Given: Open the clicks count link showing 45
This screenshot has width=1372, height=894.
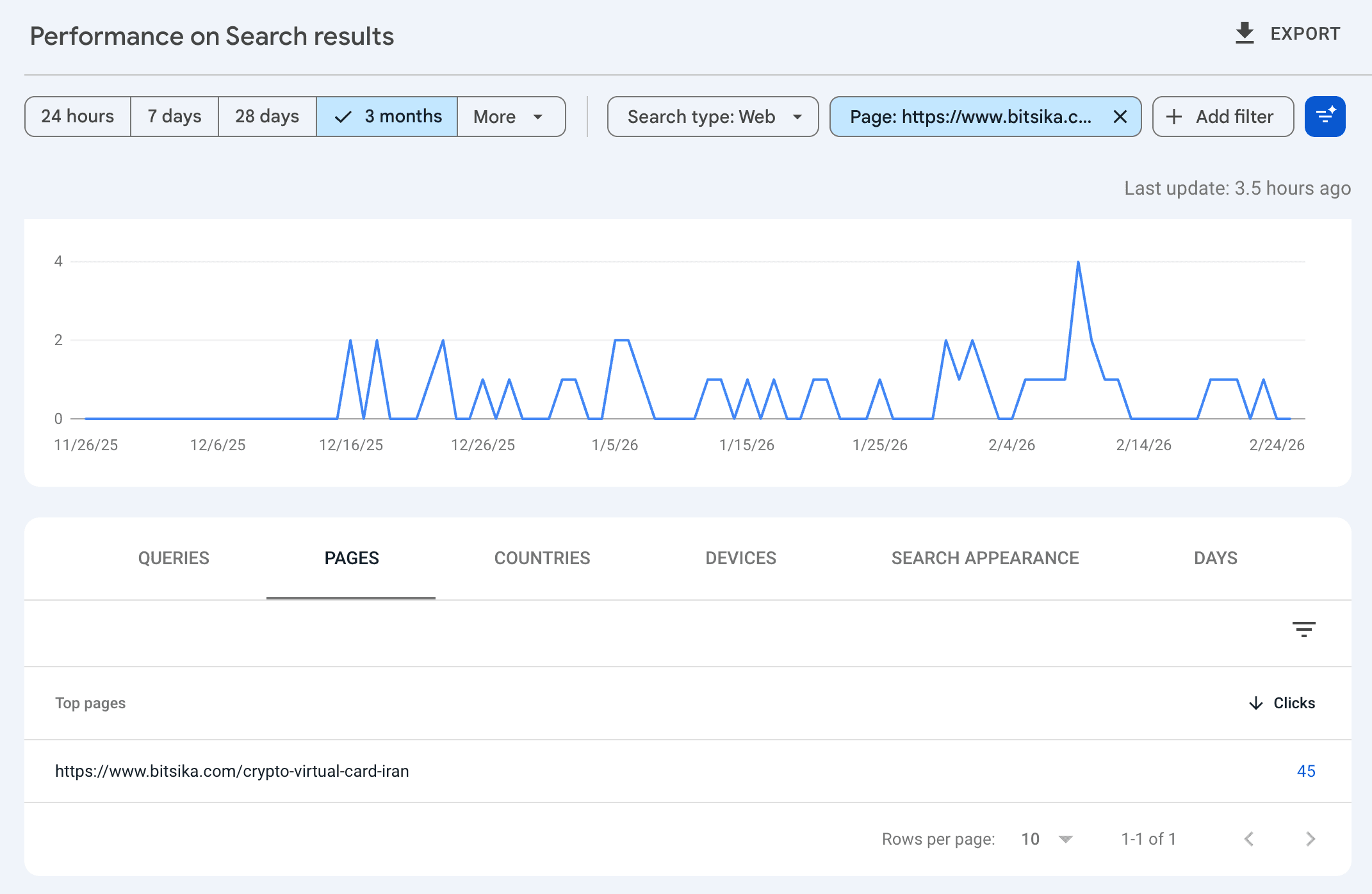Looking at the screenshot, I should click(x=1305, y=771).
